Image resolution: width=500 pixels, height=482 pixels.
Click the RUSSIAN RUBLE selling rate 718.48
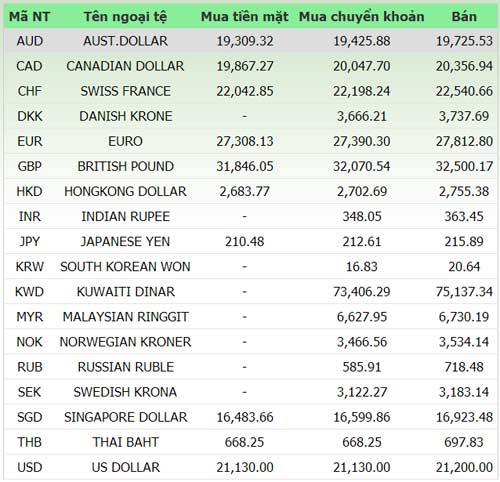(x=464, y=367)
